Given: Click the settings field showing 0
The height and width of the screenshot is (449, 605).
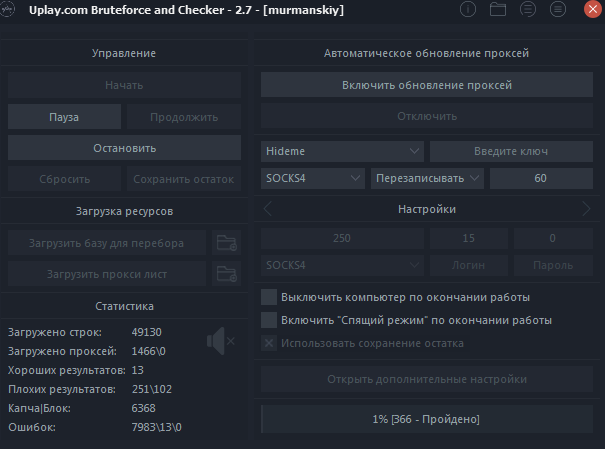Looking at the screenshot, I should tap(553, 238).
